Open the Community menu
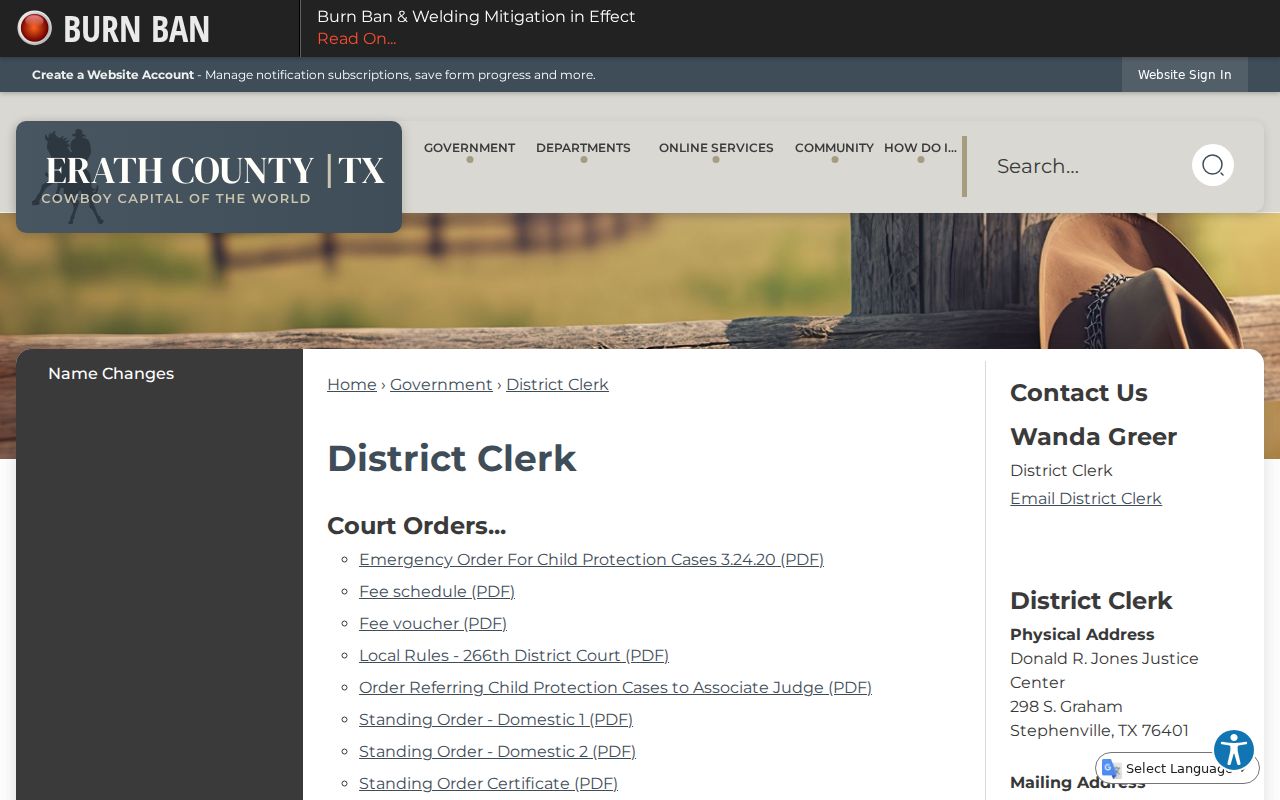 coord(834,148)
